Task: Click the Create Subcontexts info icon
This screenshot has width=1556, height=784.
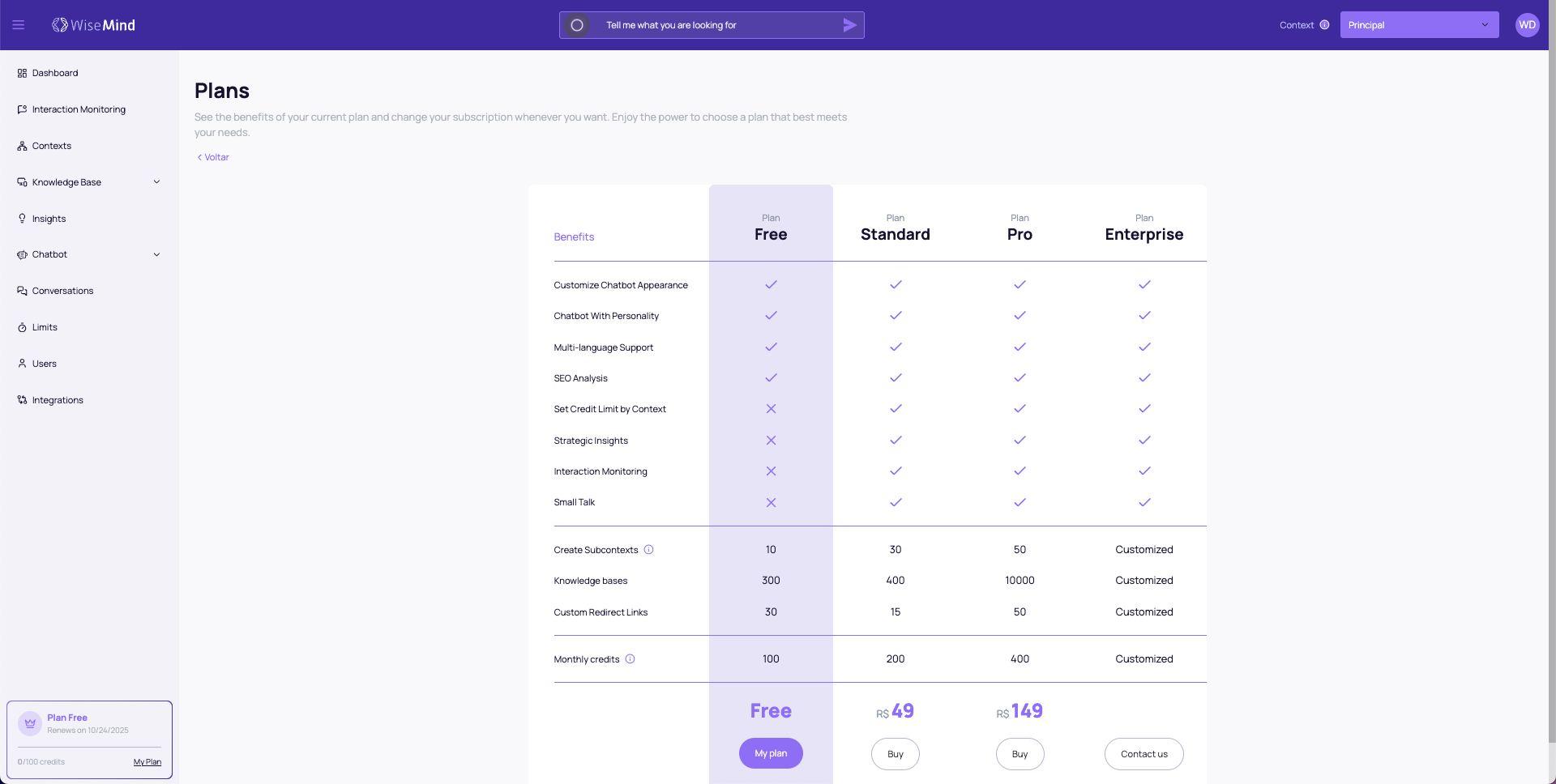Action: pos(648,550)
